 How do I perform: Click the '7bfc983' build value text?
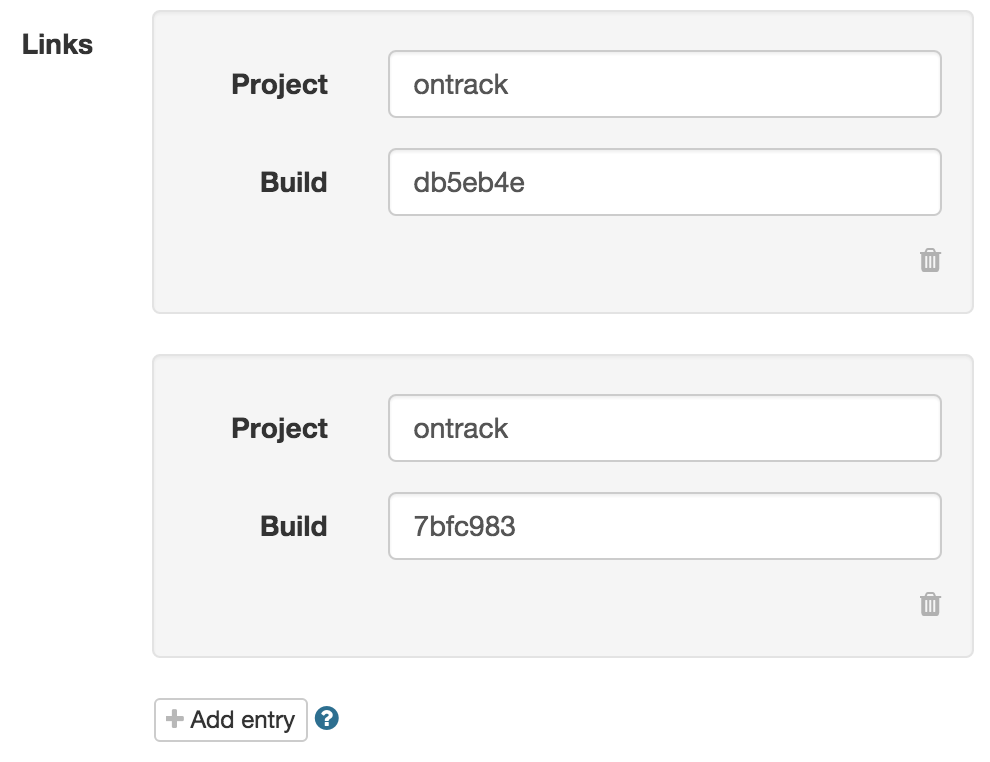465,527
